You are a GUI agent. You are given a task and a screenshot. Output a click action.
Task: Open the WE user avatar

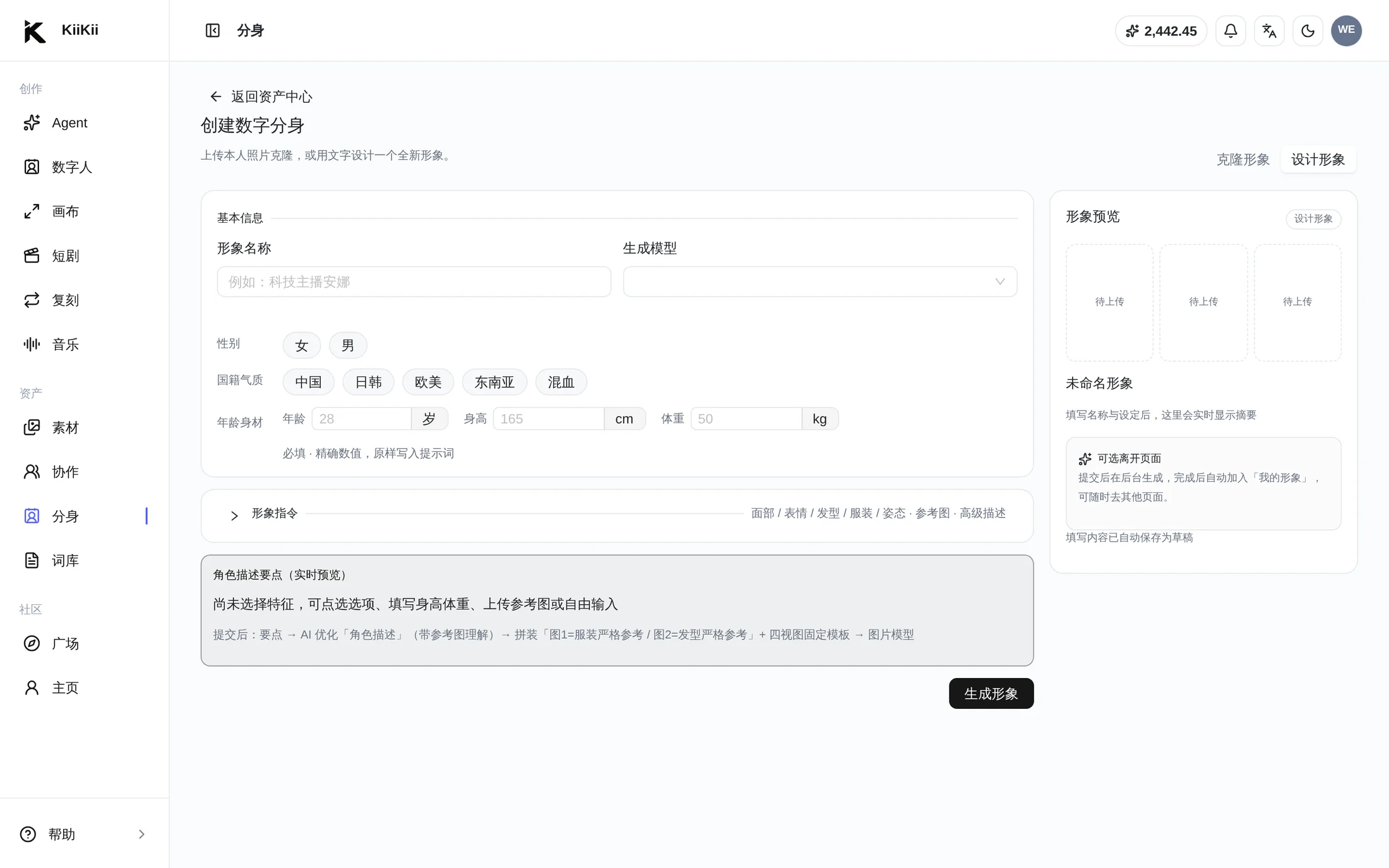point(1346,30)
